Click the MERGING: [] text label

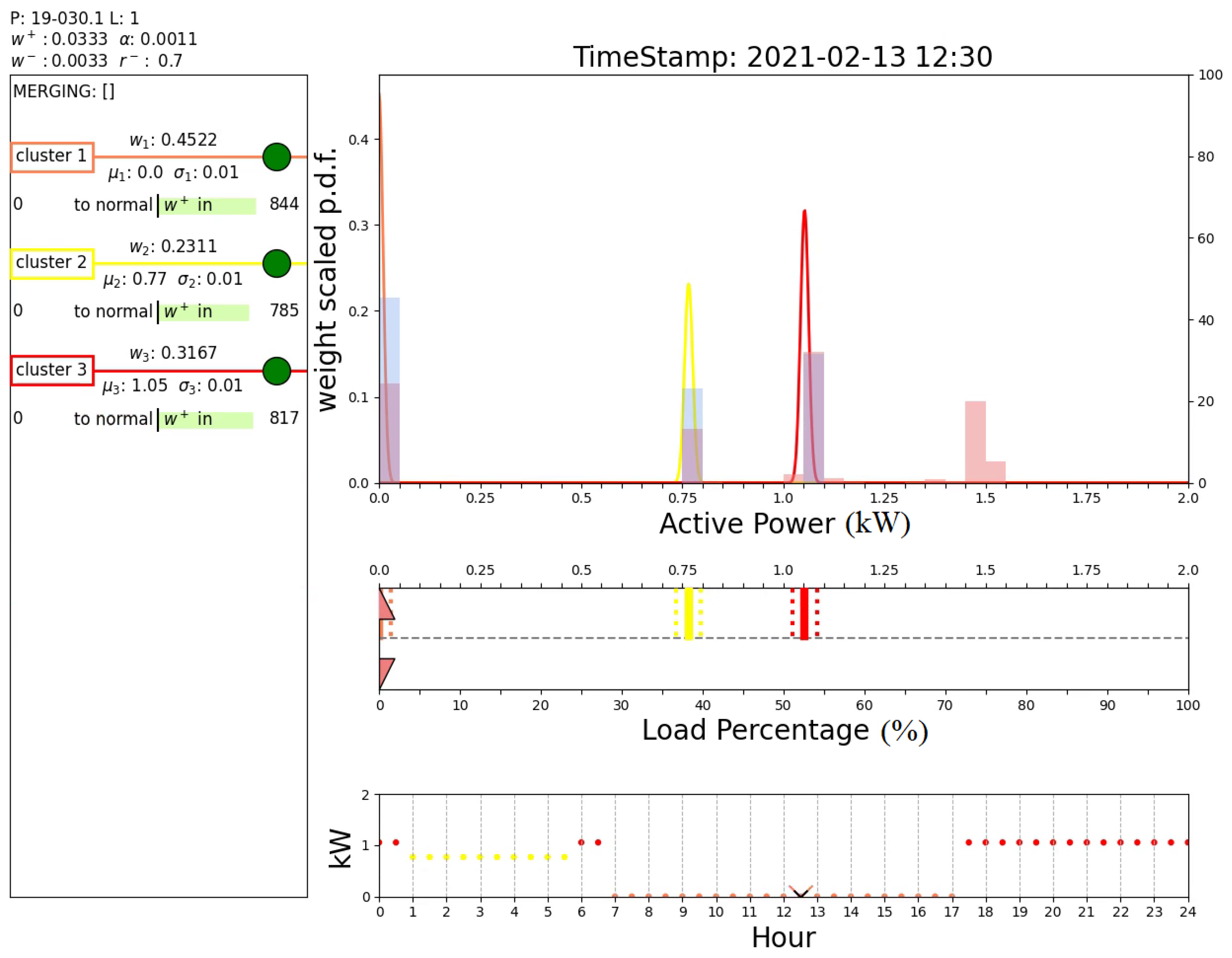pyautogui.click(x=64, y=91)
